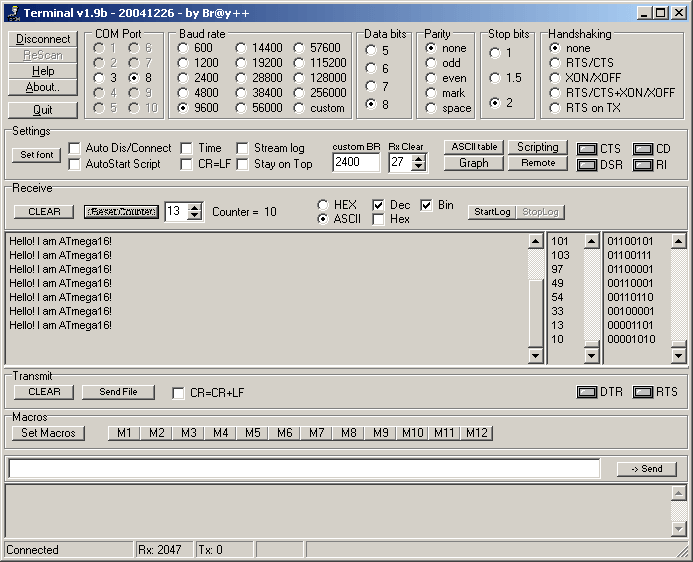Run macro M5
693x562 pixels.
tap(252, 433)
